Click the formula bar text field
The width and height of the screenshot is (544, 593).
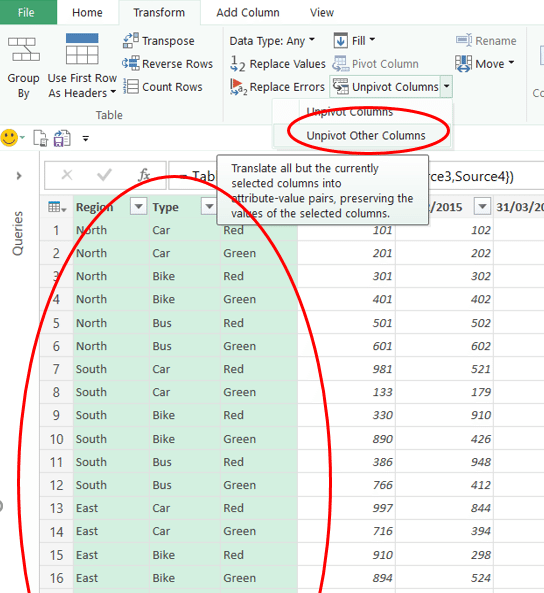coord(356,175)
